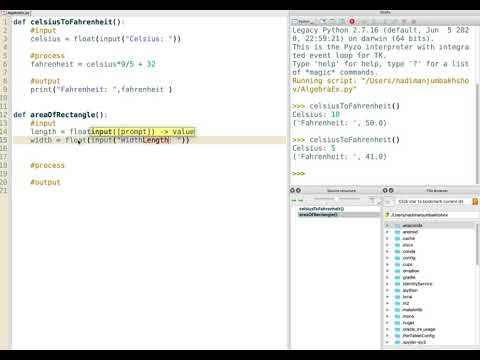Select the .ipython folder row
Viewport: 480px width, 360px height.
[429, 291]
